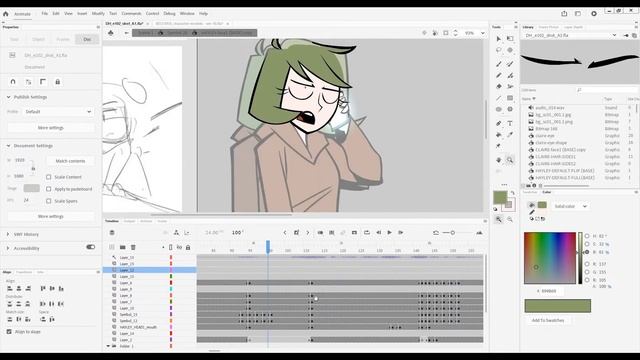Open the Profile Default dropdown

pos(58,112)
